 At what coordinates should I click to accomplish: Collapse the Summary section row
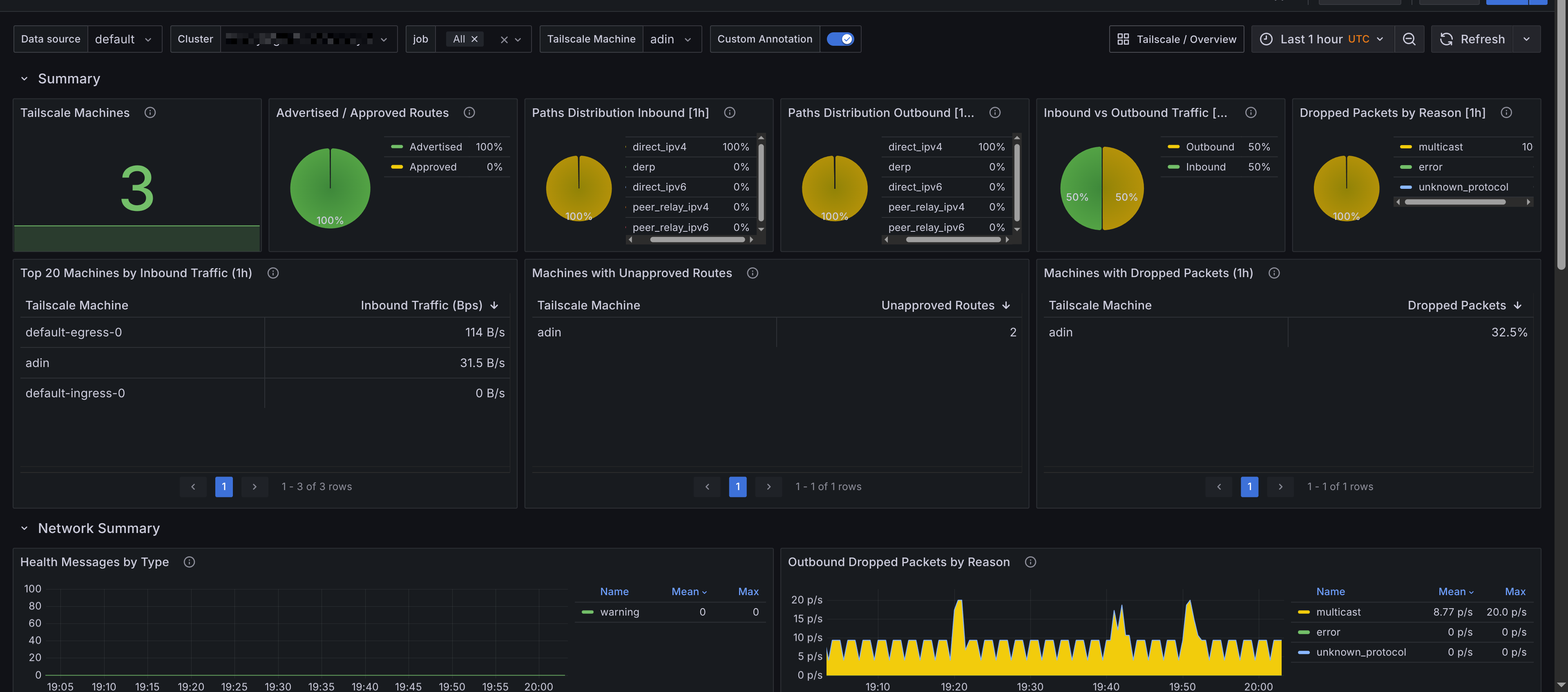[x=25, y=78]
